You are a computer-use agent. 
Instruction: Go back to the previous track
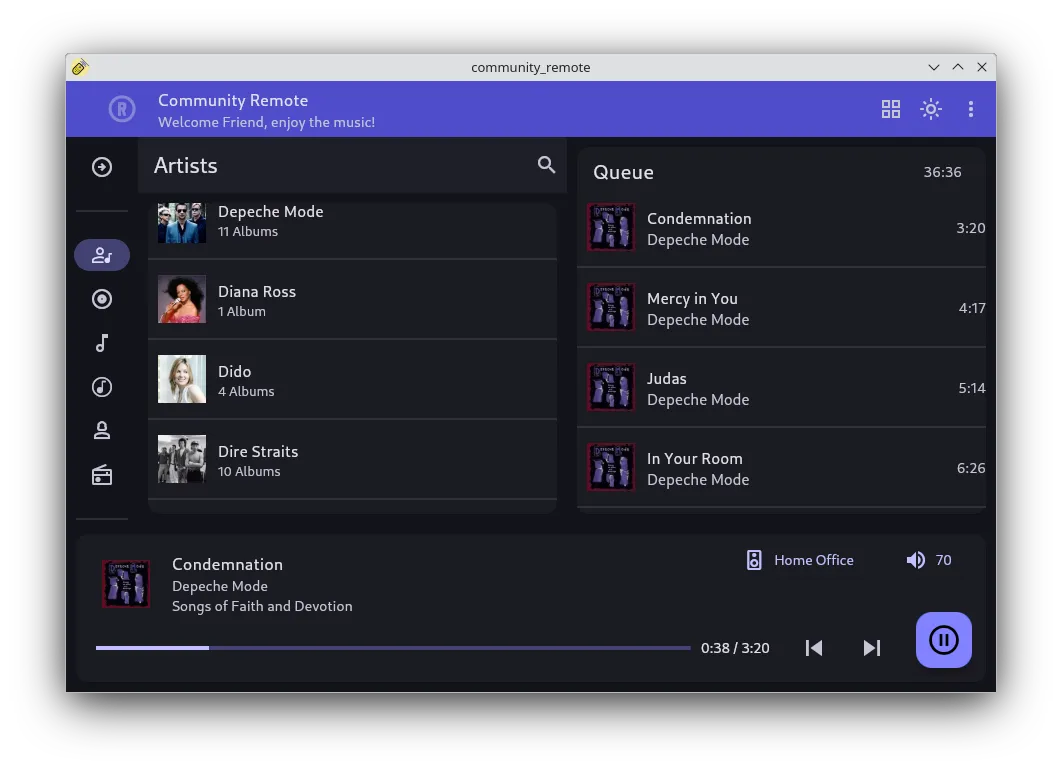pyautogui.click(x=814, y=648)
